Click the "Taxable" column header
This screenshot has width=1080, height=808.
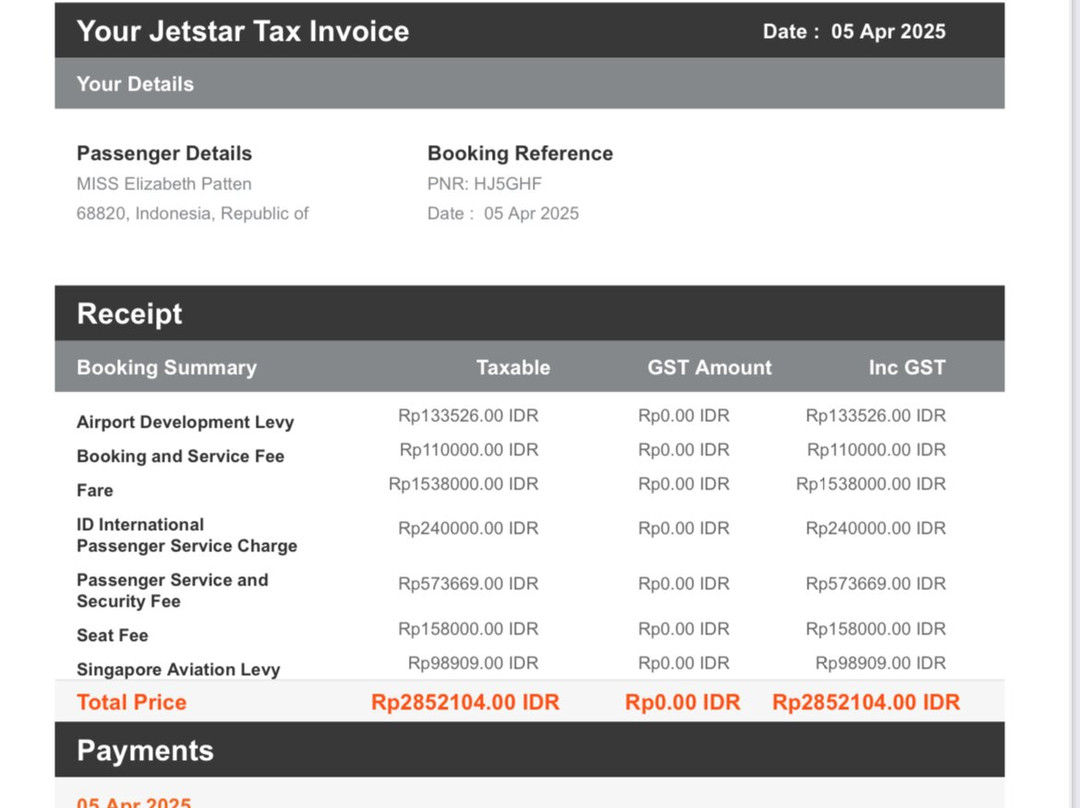(x=512, y=367)
